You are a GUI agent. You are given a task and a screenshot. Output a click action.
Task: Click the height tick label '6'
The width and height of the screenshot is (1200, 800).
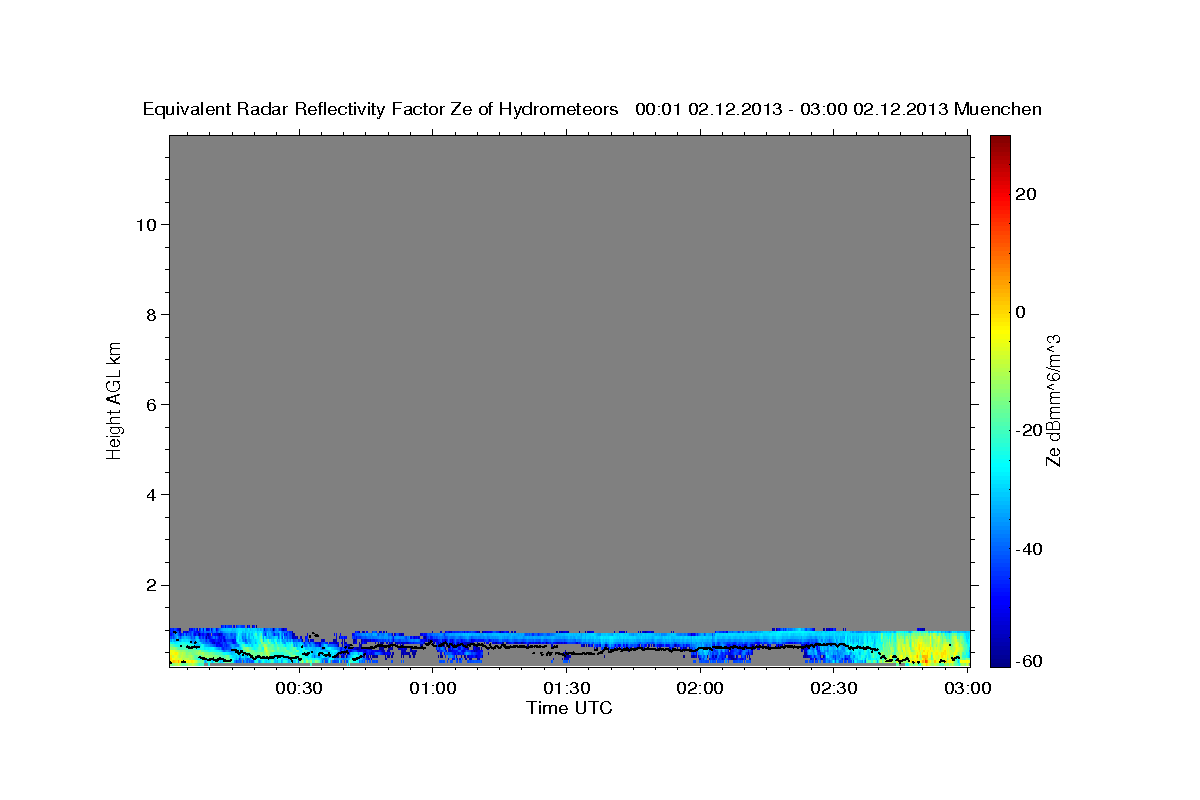[x=152, y=404]
